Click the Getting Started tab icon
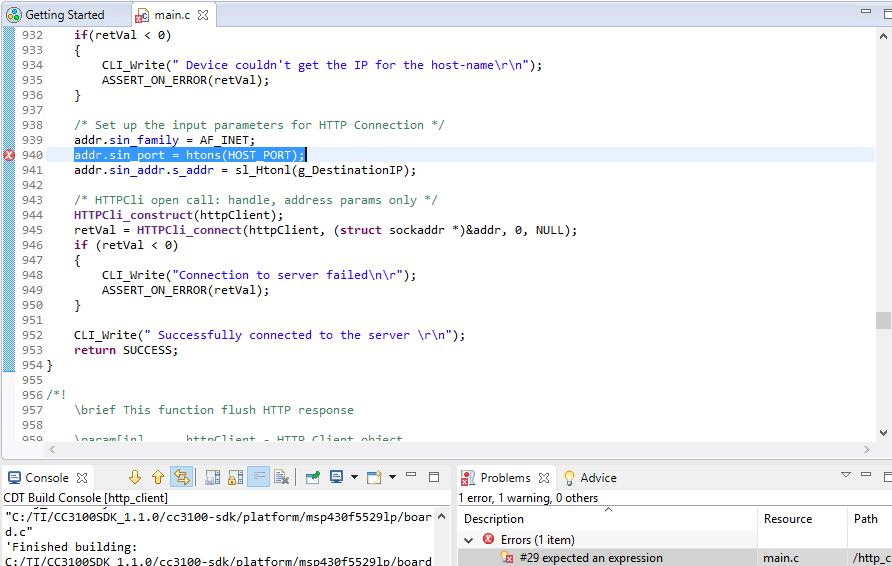892x566 pixels. pos(14,15)
